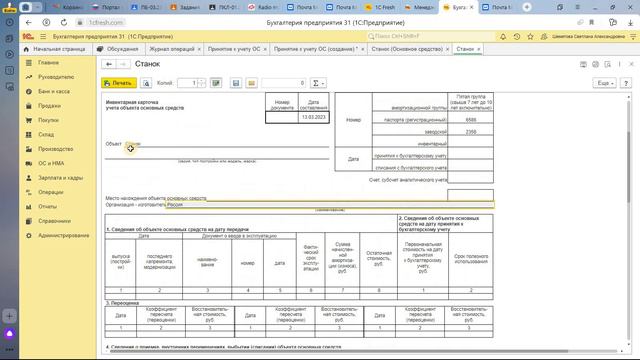Screen dimensions: 640x360
Task: Open print preview icon next to Печать
Action: click(x=146, y=83)
